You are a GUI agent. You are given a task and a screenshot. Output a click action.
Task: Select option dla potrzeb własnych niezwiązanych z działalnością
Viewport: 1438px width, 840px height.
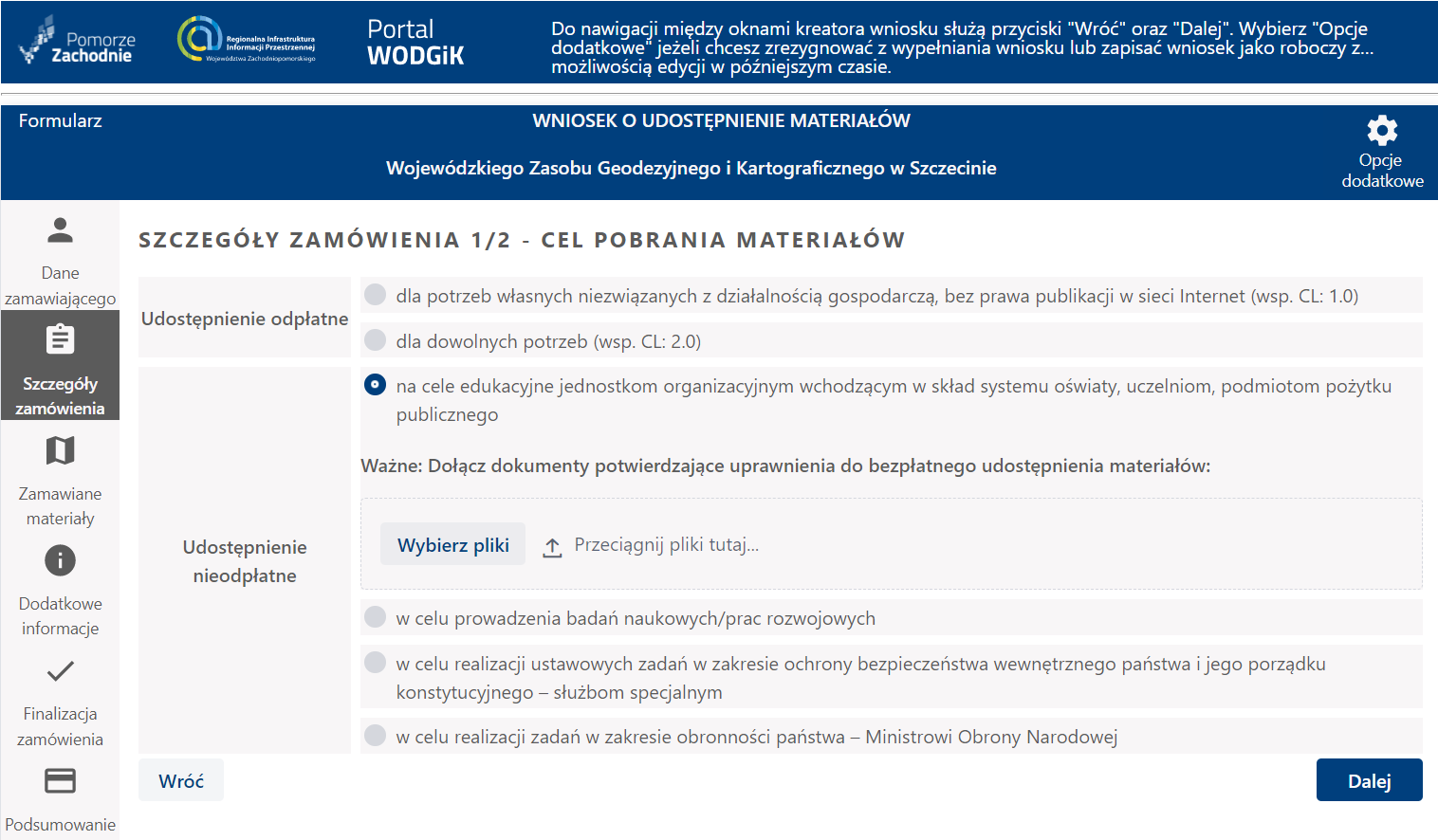pyautogui.click(x=375, y=295)
